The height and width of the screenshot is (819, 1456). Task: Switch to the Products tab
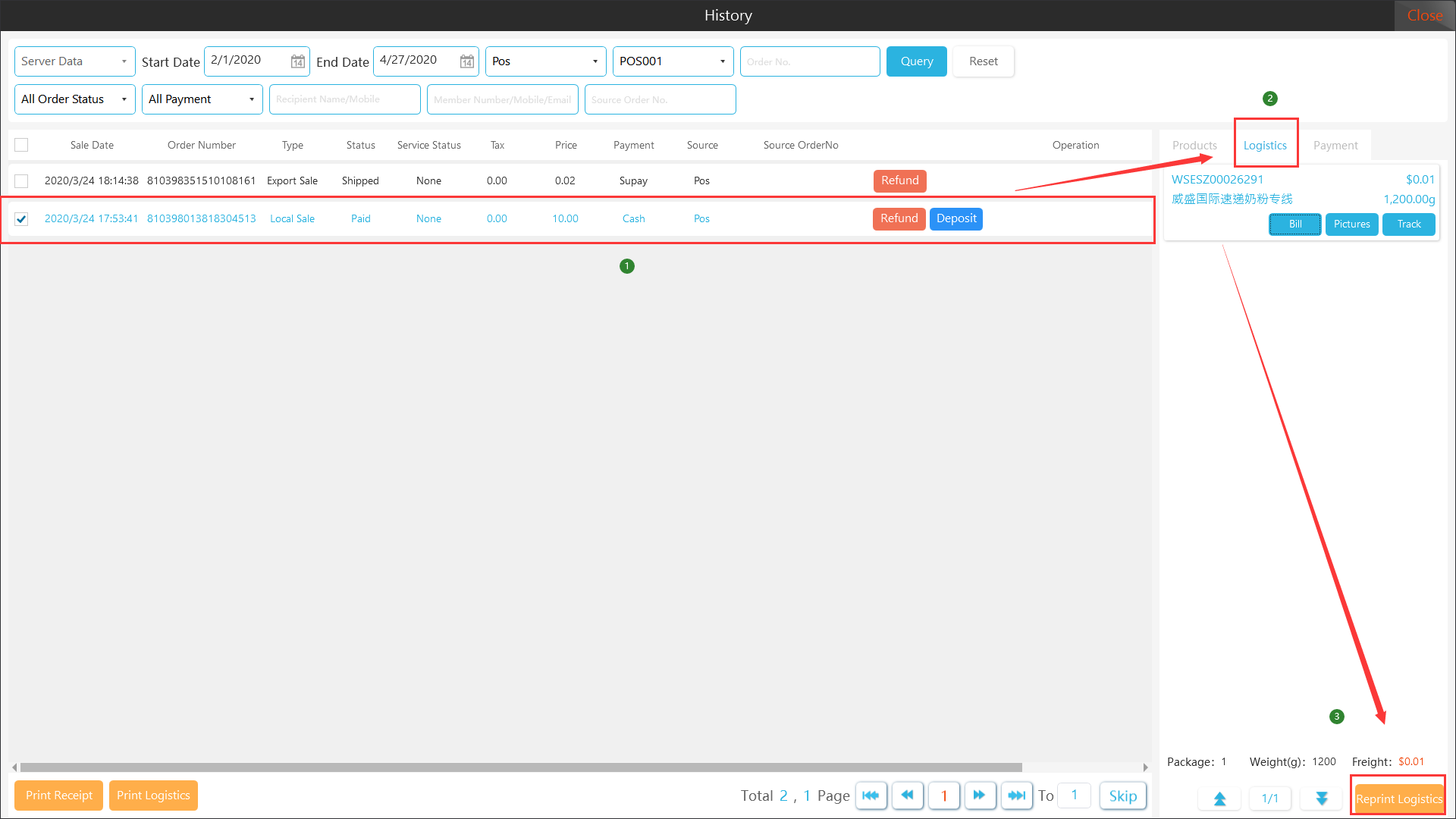(1194, 146)
